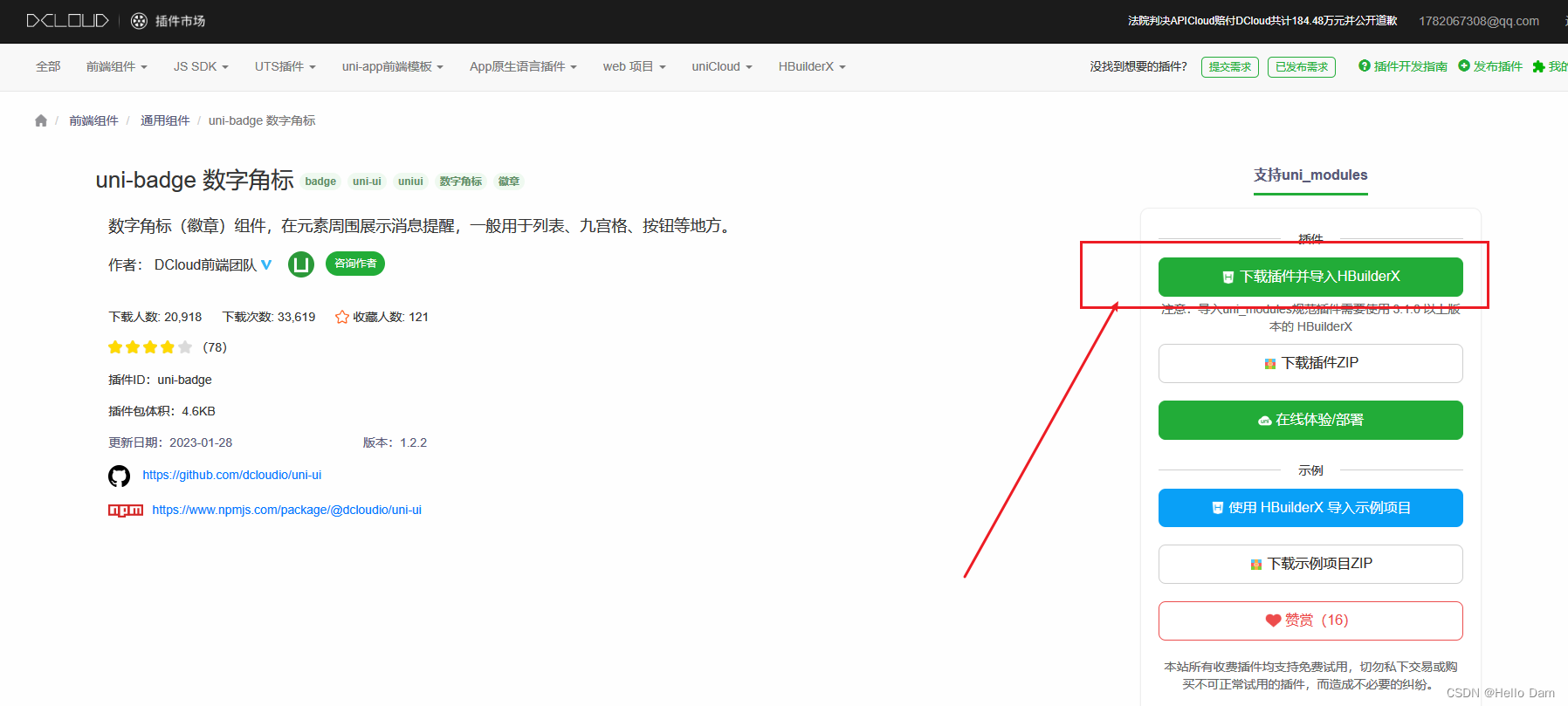Click 下载插件ZIP button

[1310, 363]
